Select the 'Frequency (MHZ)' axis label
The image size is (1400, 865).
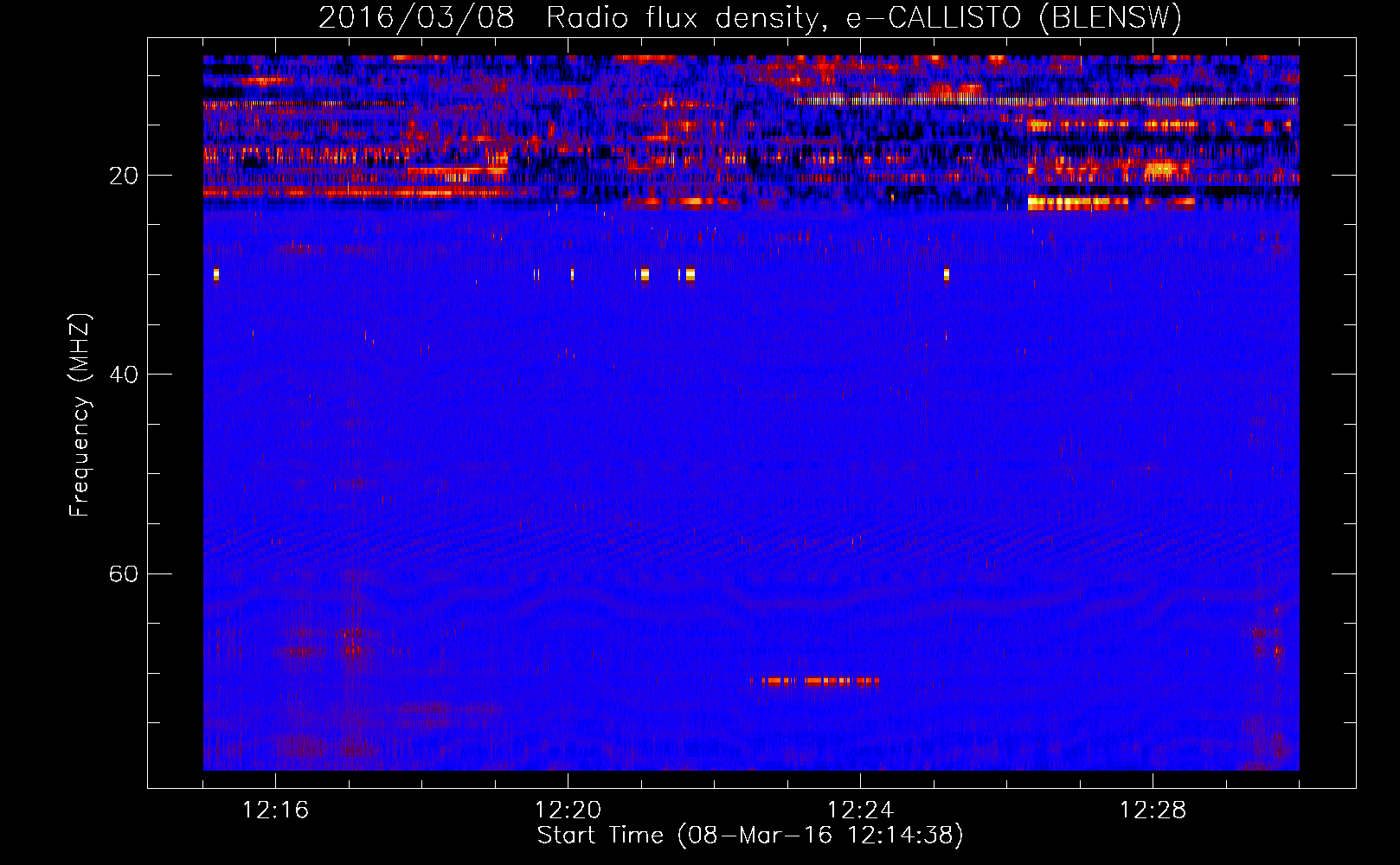pyautogui.click(x=79, y=415)
